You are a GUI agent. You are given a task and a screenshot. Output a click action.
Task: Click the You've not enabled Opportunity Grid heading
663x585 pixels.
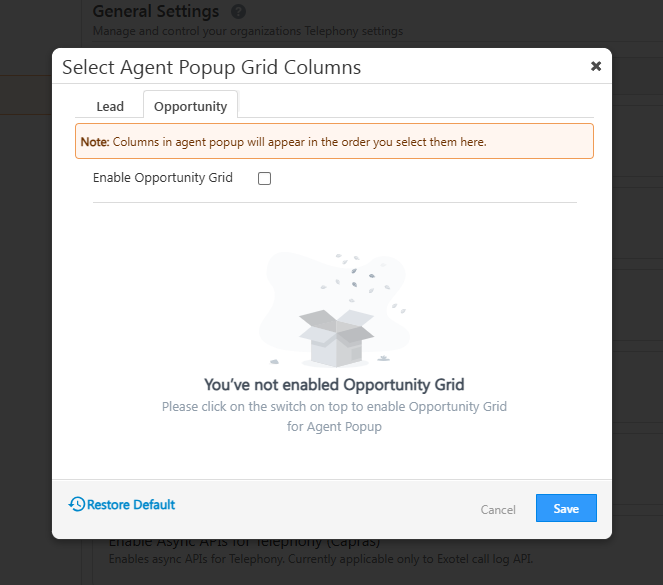[x=334, y=384]
